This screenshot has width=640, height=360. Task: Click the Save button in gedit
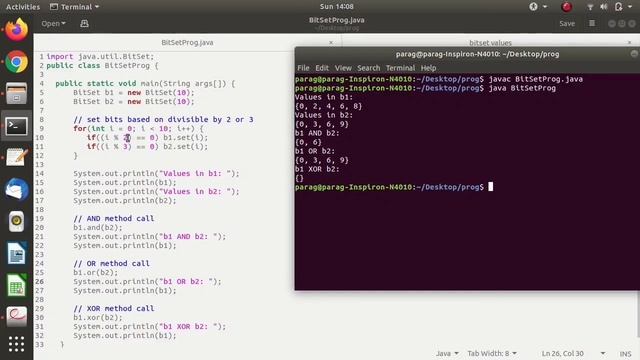(x=567, y=24)
